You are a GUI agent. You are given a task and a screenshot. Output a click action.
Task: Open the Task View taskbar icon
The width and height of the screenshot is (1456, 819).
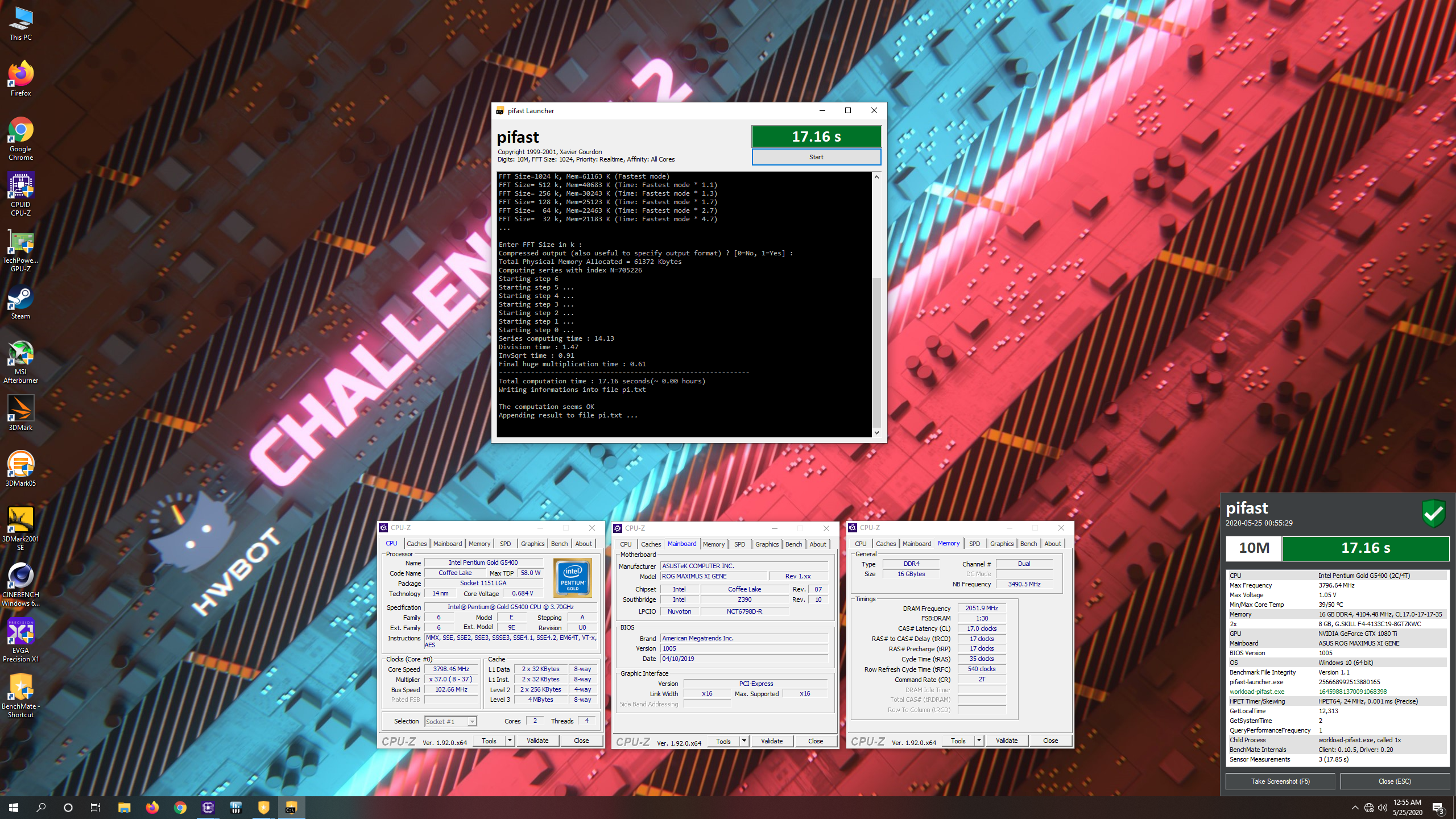(96, 808)
